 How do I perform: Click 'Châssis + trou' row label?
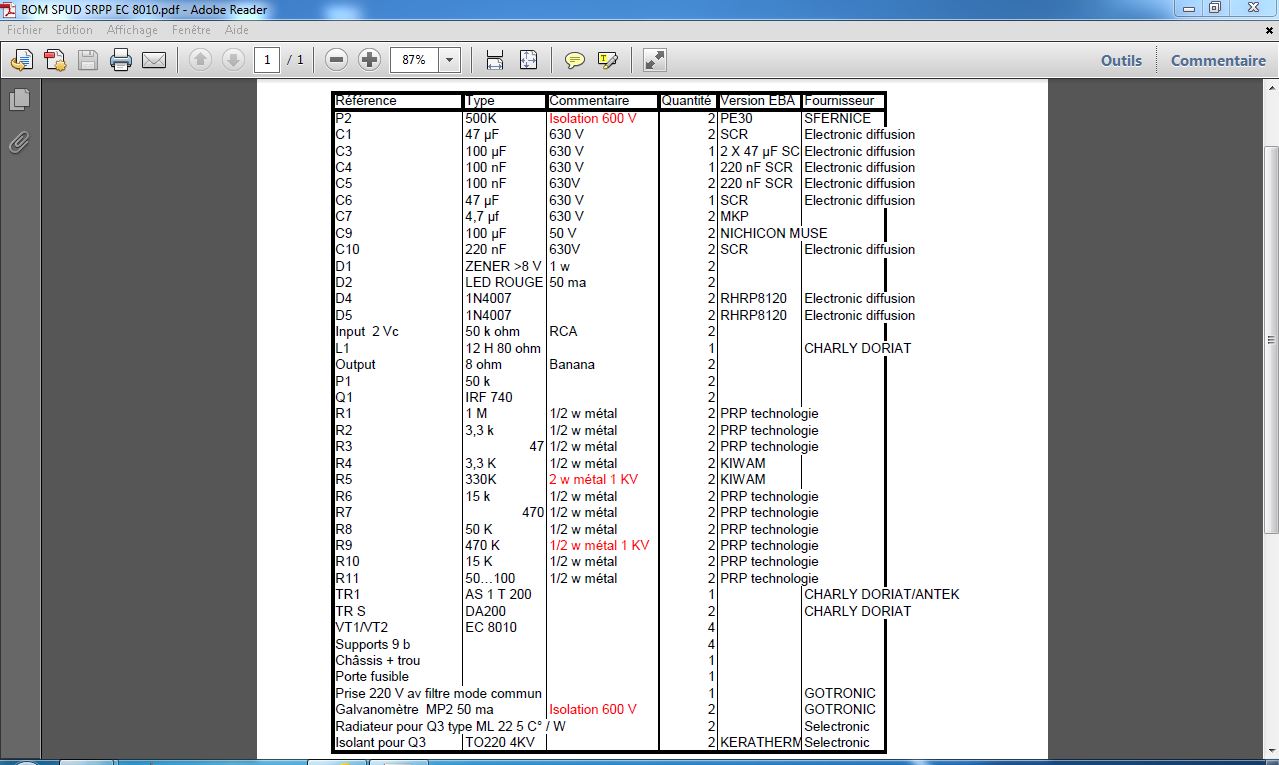[378, 660]
